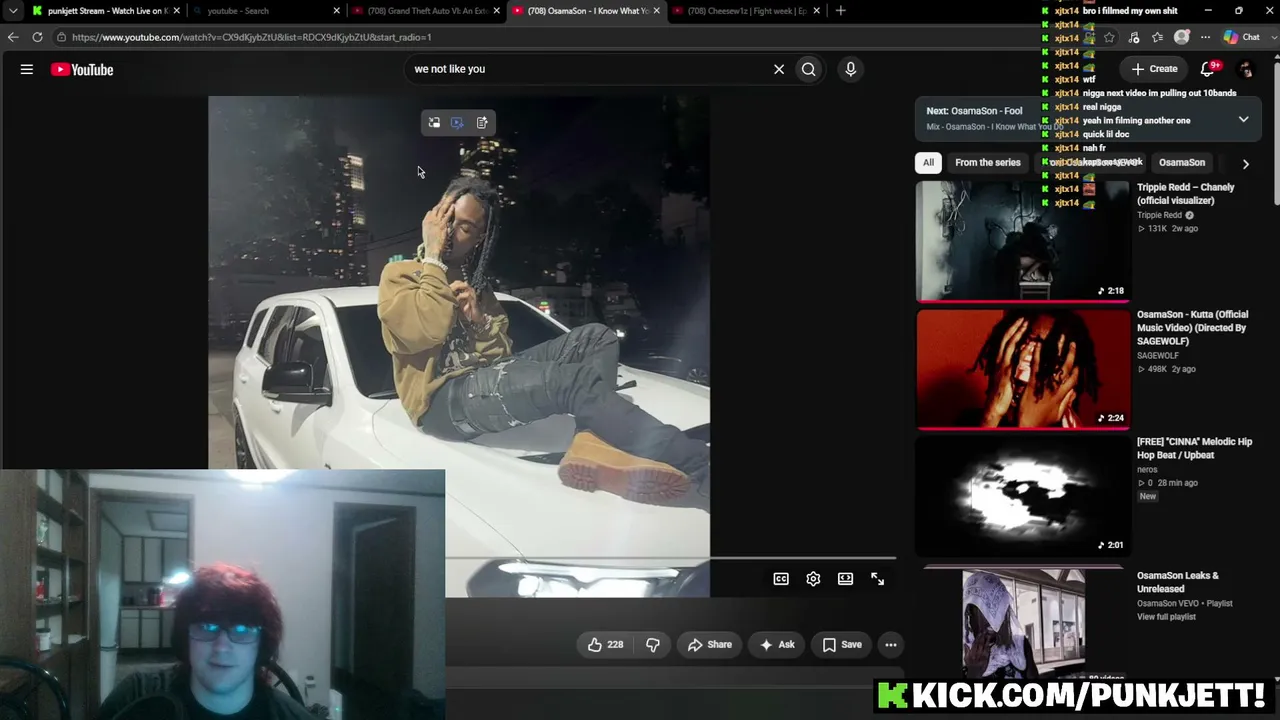Open the Copilot Chat button
Screen dimensions: 1280x720
[1242, 37]
